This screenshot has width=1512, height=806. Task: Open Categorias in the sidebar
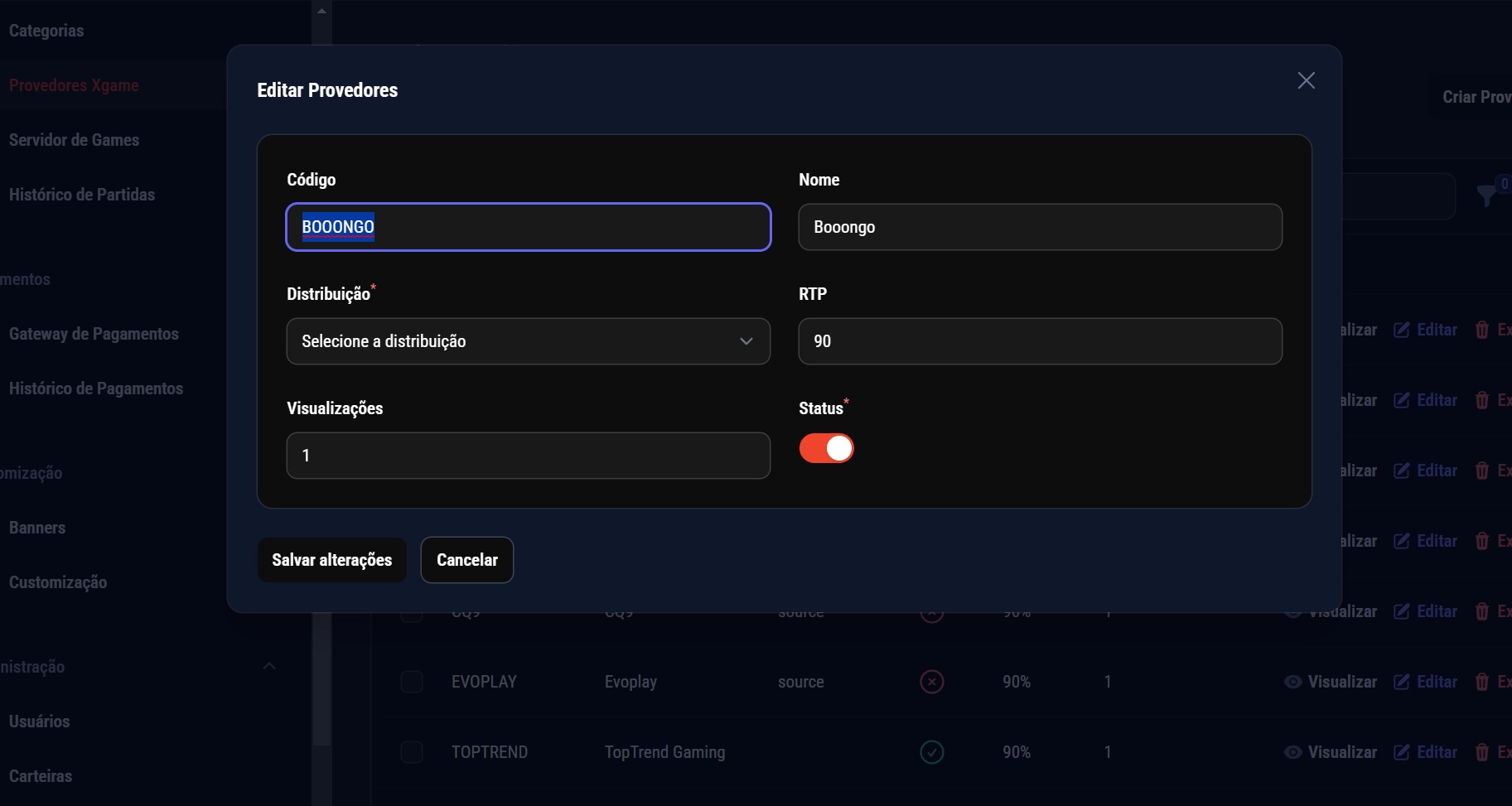coord(46,31)
